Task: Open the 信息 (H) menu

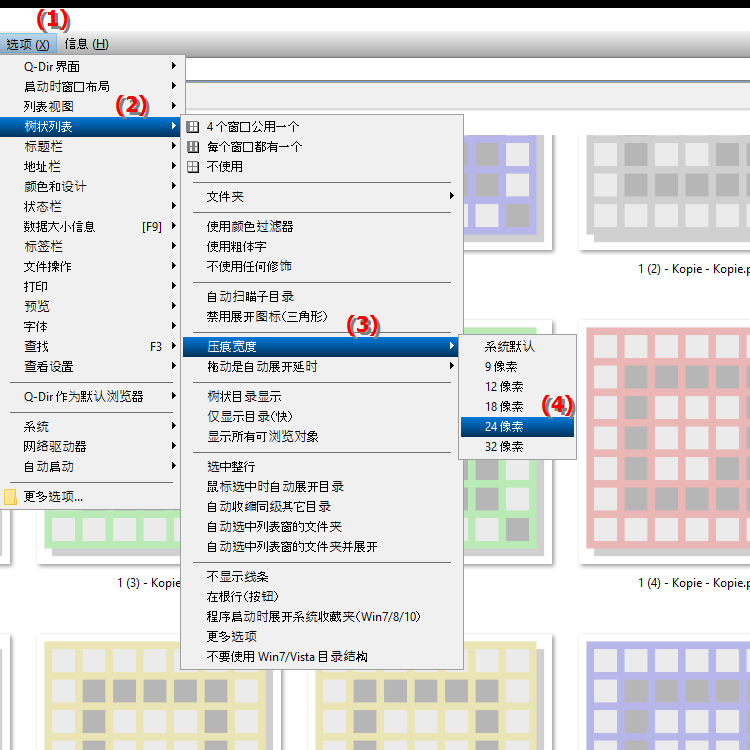Action: coord(87,44)
